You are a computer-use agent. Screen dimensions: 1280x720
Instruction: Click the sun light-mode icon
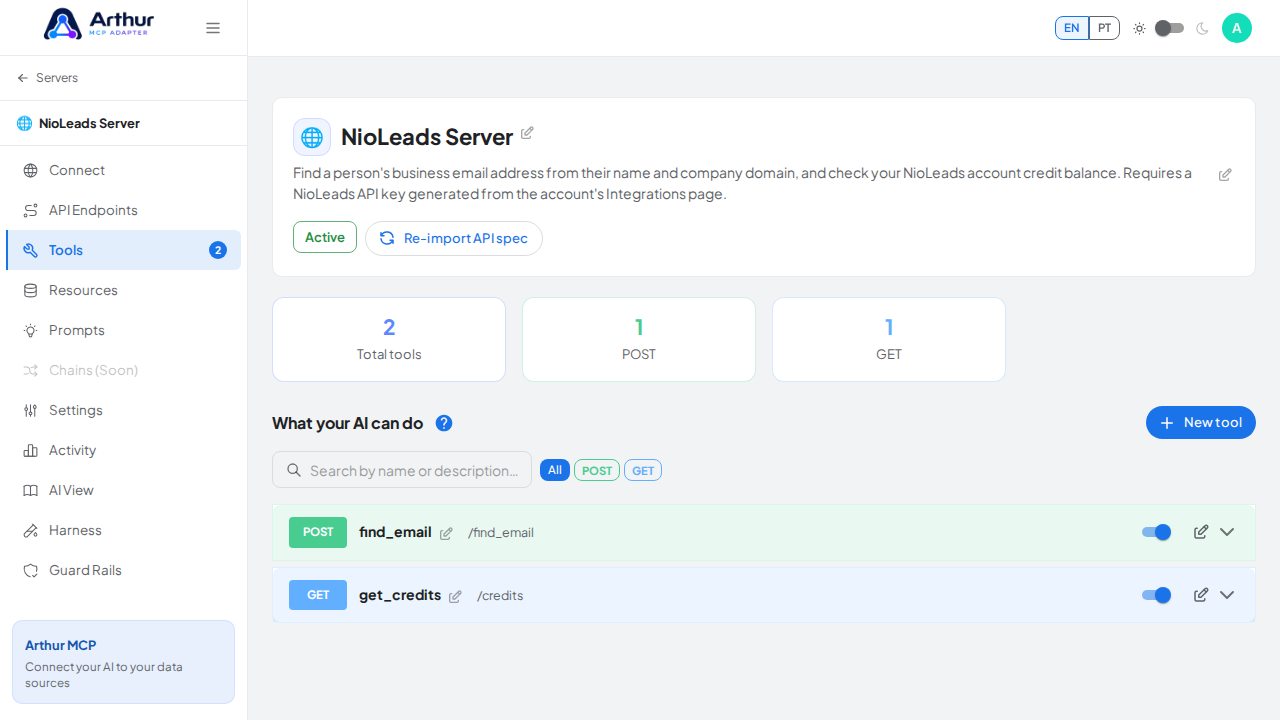(1139, 28)
